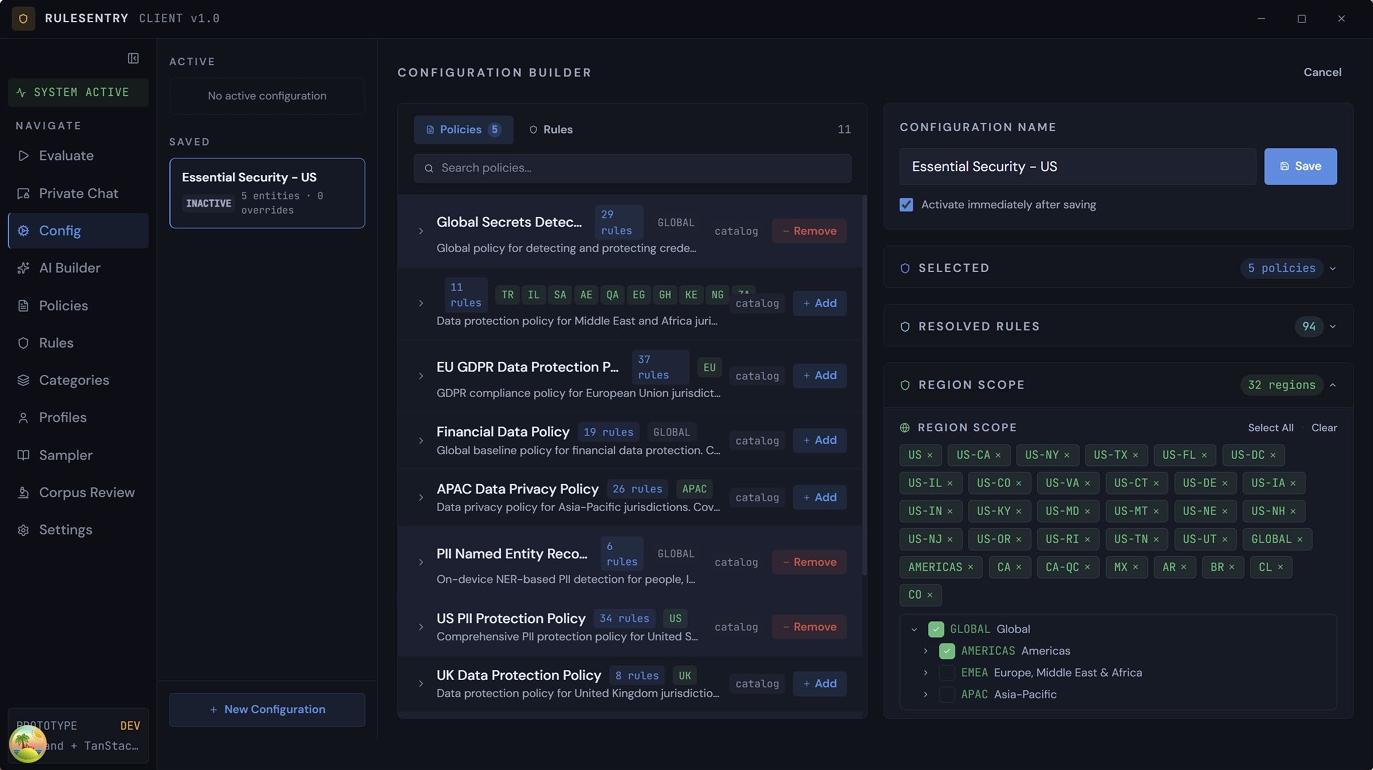Viewport: 1373px width, 770px height.
Task: Remove the US-CA region tag
Action: 997,455
